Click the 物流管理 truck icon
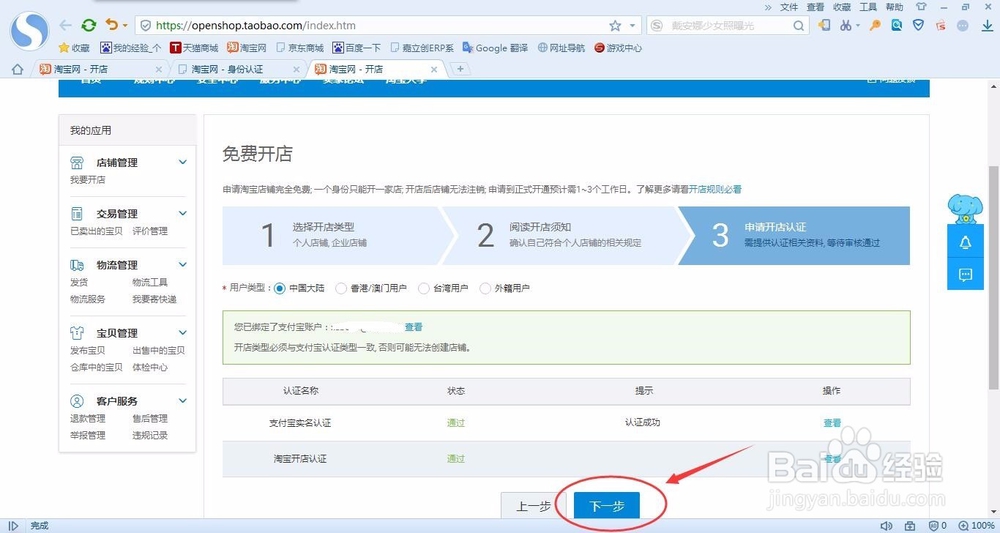 click(x=77, y=265)
